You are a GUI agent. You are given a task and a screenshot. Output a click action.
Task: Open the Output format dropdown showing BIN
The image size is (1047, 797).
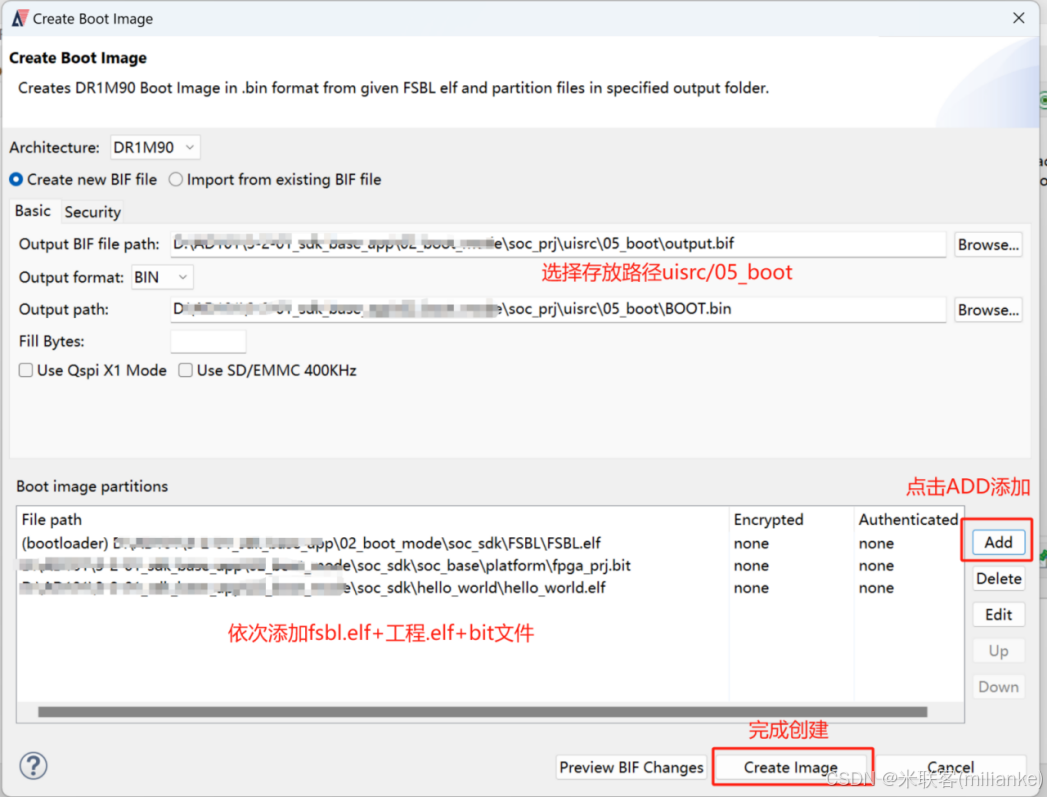pyautogui.click(x=161, y=277)
